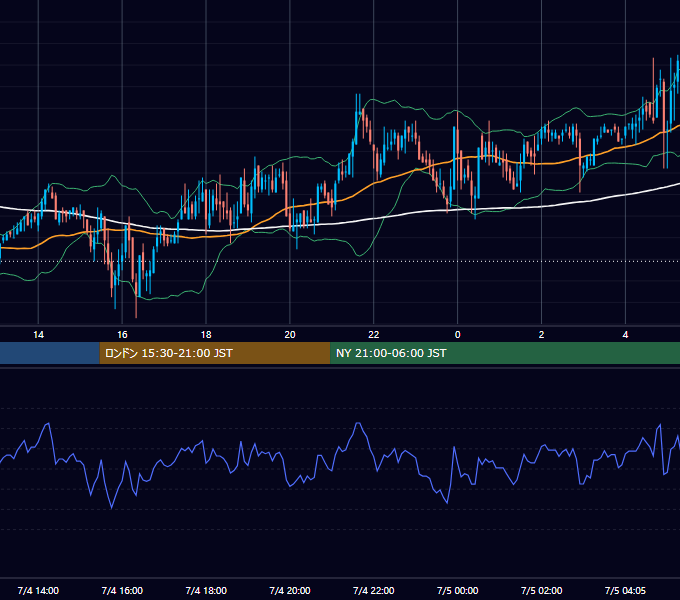Screen dimensions: 680x600
Task: Click the '2' hour label on price chart axis
Action: click(541, 335)
